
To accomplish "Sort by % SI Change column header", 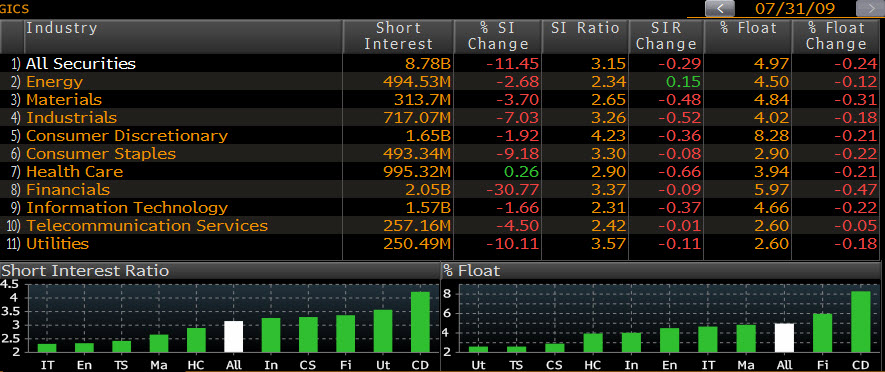I will [498, 36].
